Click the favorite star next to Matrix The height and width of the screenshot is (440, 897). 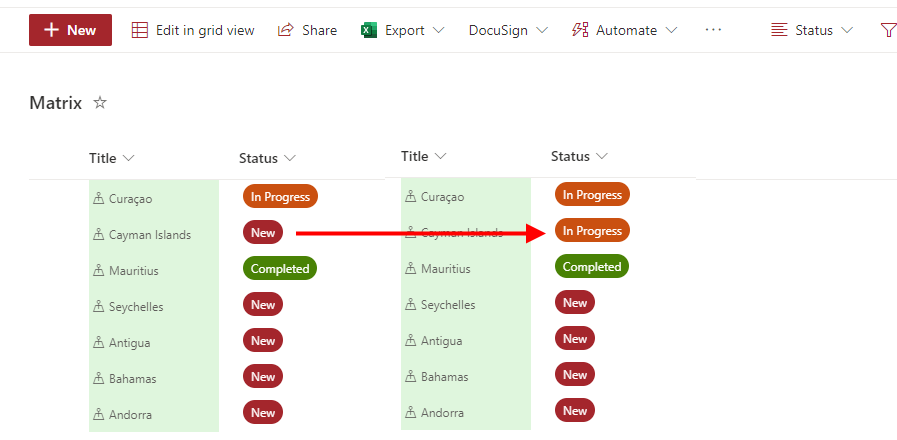99,103
